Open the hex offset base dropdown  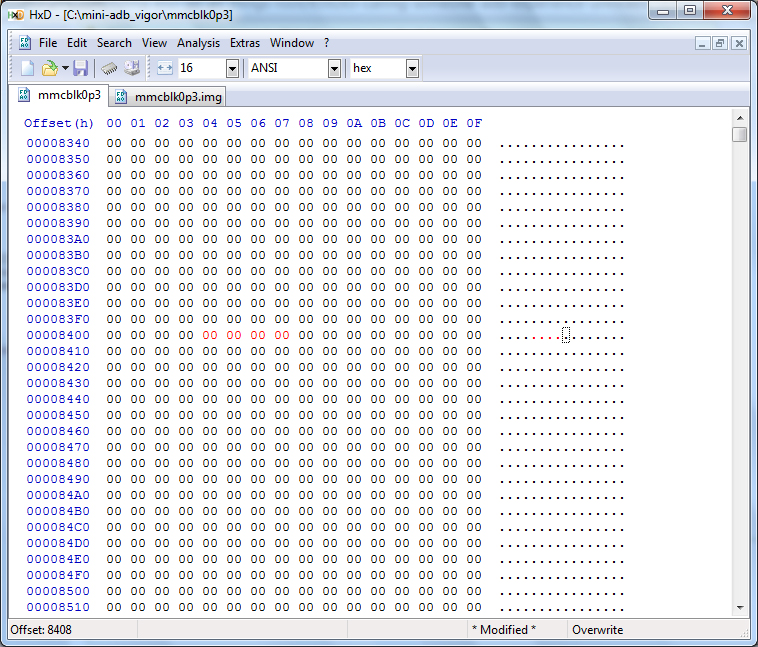412,68
